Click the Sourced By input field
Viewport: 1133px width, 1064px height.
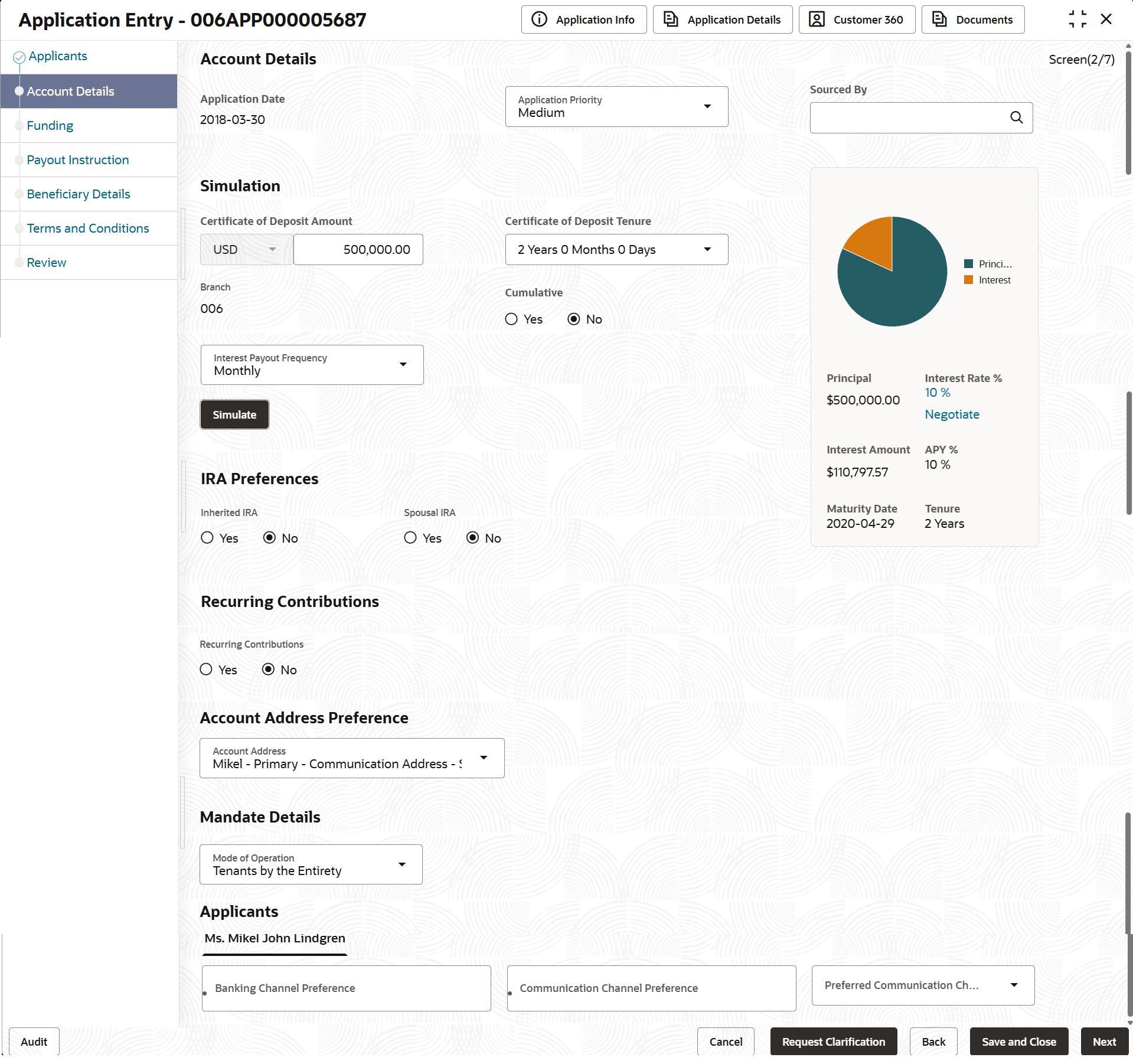coord(921,118)
